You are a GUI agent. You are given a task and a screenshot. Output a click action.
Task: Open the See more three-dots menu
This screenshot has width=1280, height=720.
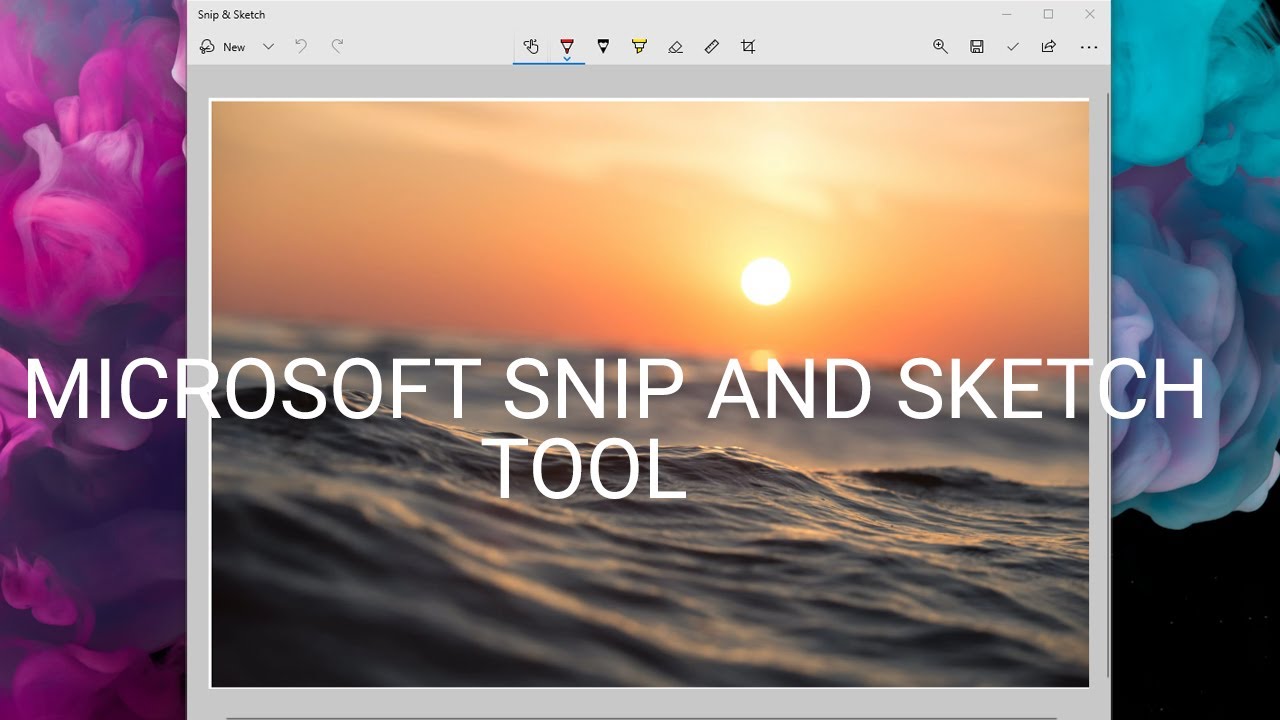pyautogui.click(x=1089, y=47)
